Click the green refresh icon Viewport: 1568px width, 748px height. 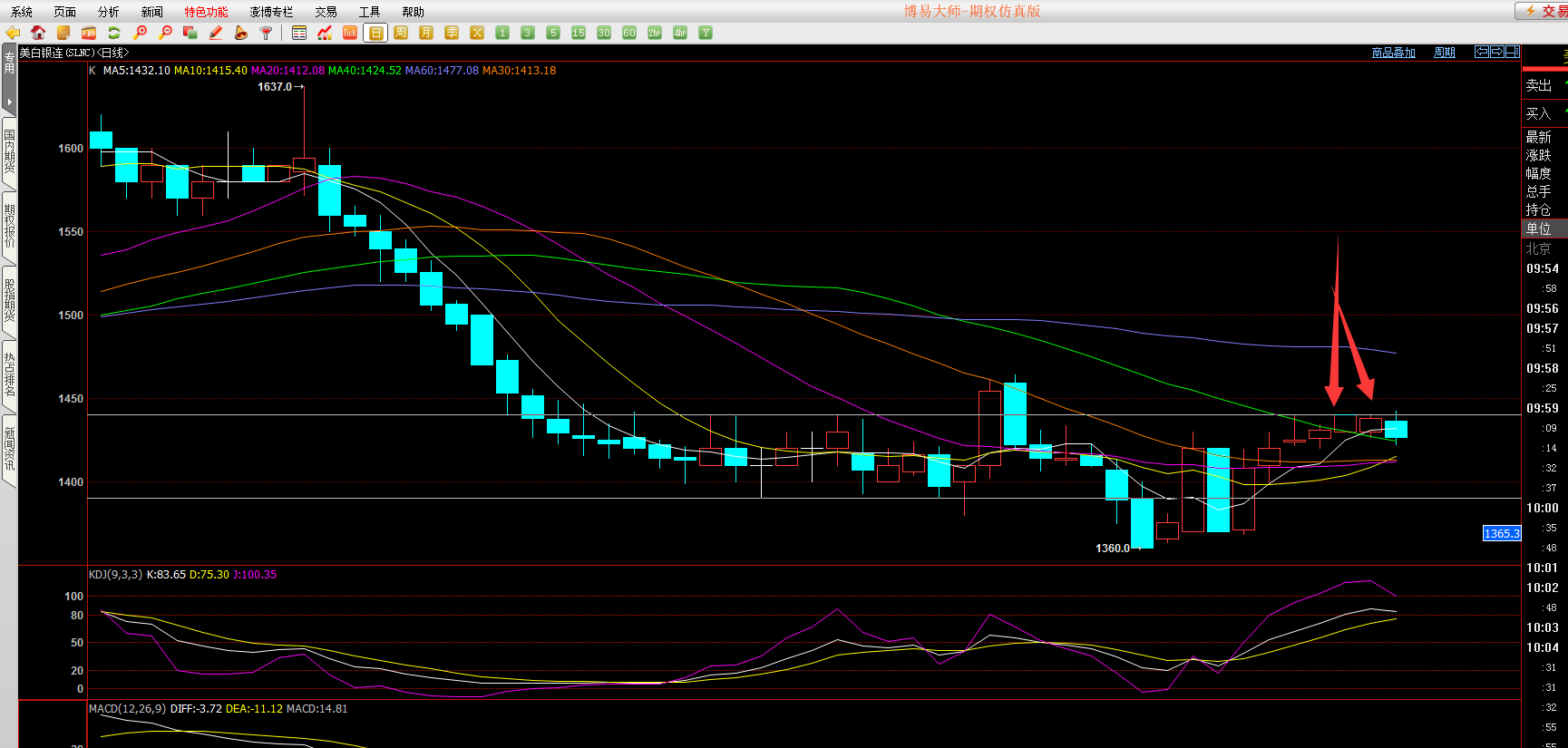click(114, 33)
